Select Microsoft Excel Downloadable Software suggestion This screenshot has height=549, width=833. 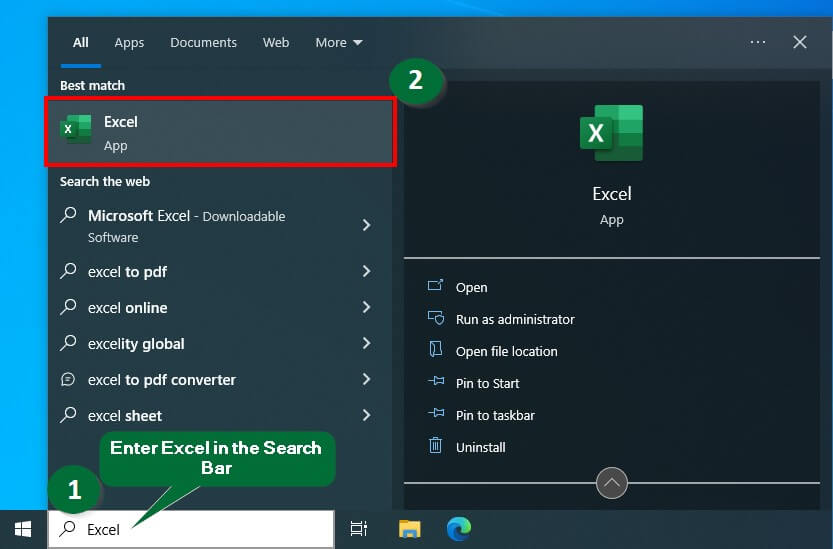[x=220, y=226]
